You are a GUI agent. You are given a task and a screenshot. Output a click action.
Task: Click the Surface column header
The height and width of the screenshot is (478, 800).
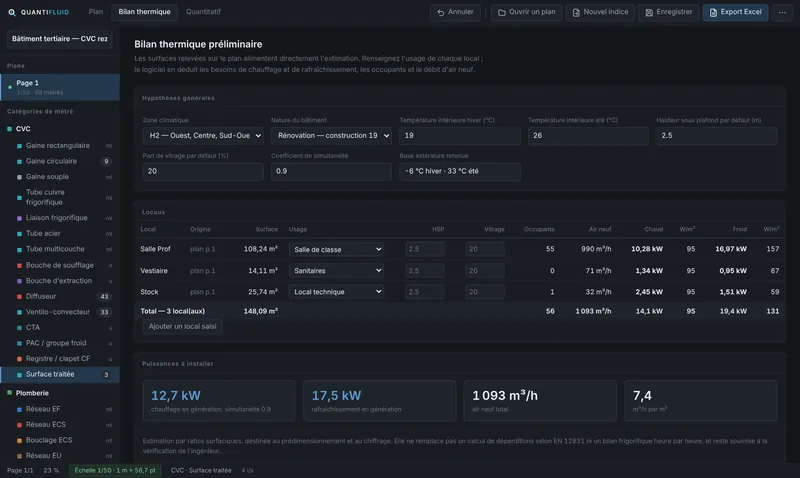click(x=267, y=230)
